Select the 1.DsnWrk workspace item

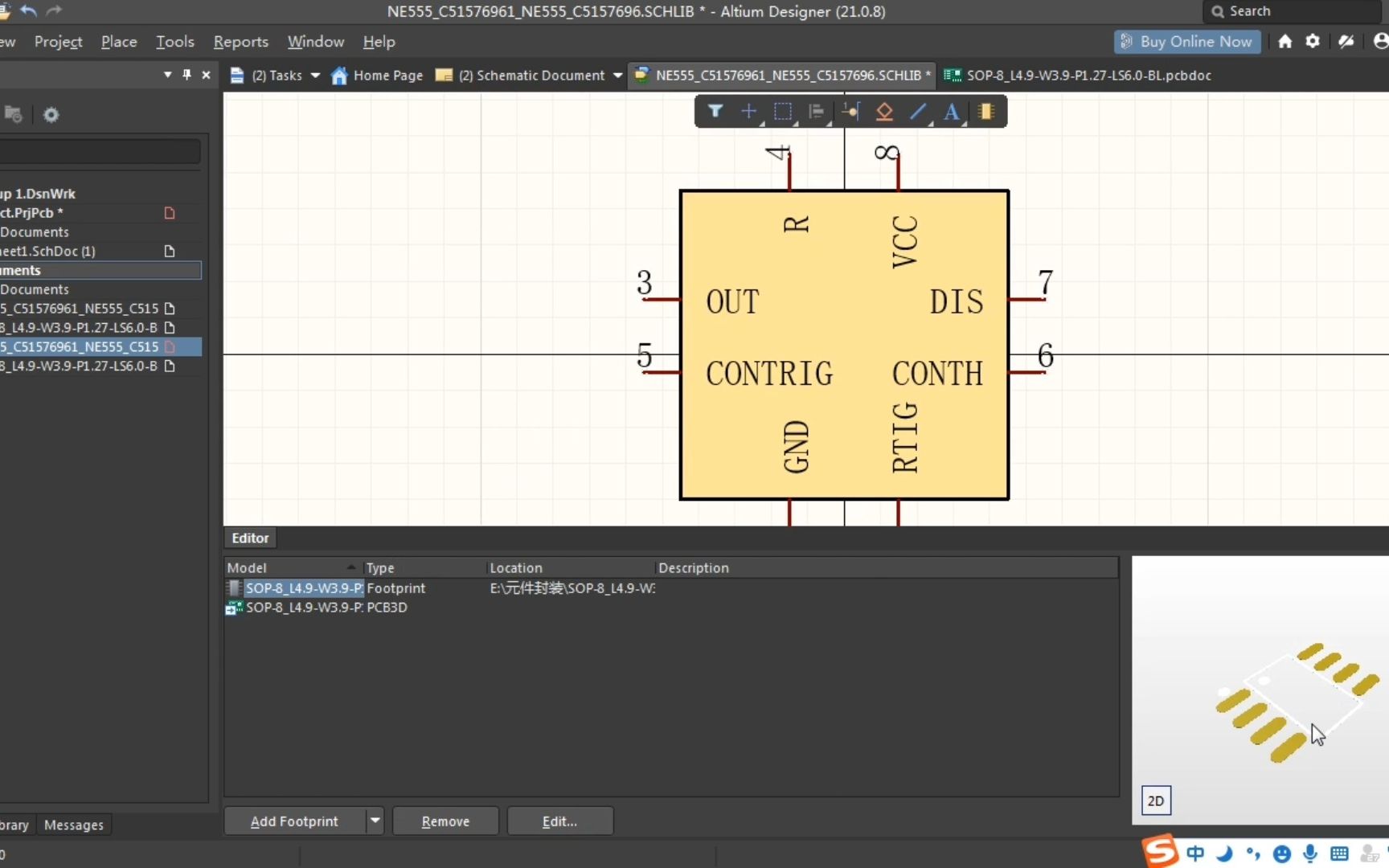100,194
